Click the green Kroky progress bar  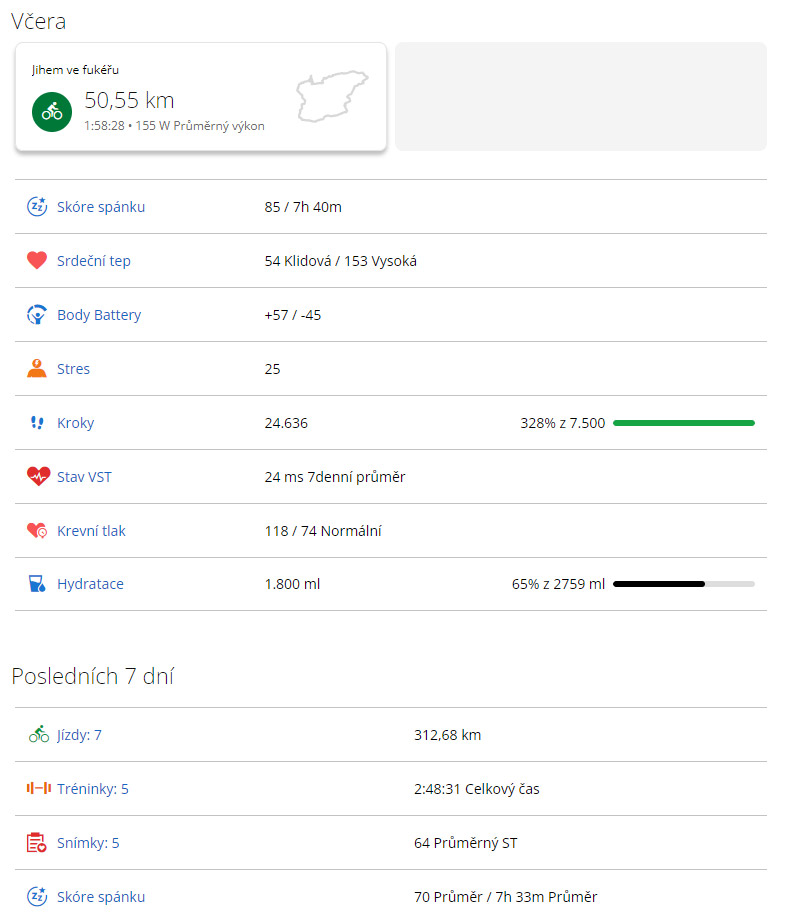click(x=684, y=423)
